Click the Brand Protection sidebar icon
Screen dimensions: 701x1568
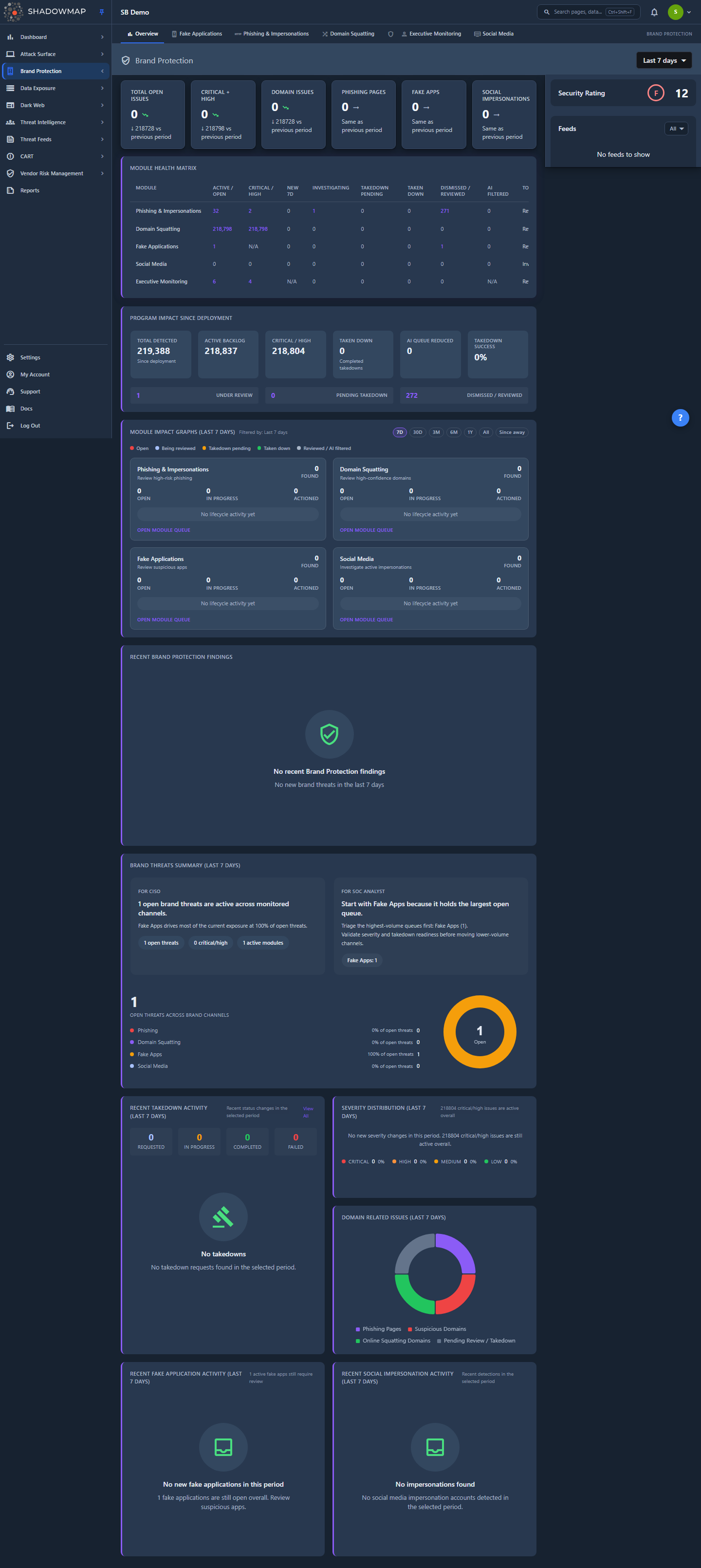click(x=10, y=71)
